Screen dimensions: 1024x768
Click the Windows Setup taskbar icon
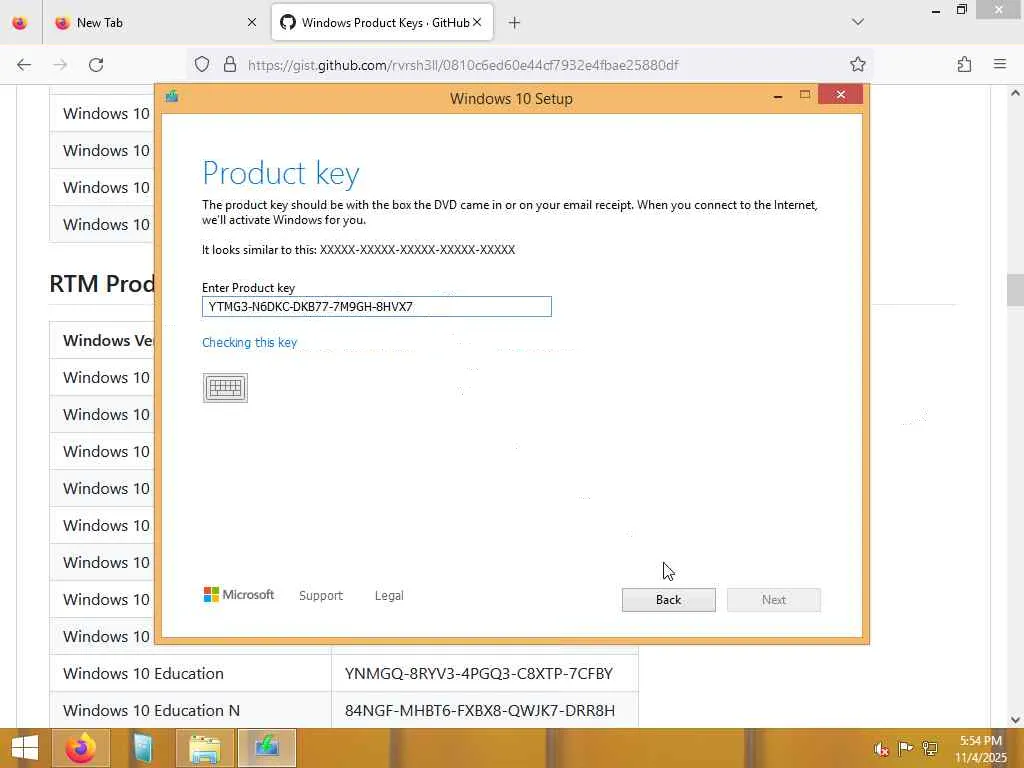[x=267, y=748]
